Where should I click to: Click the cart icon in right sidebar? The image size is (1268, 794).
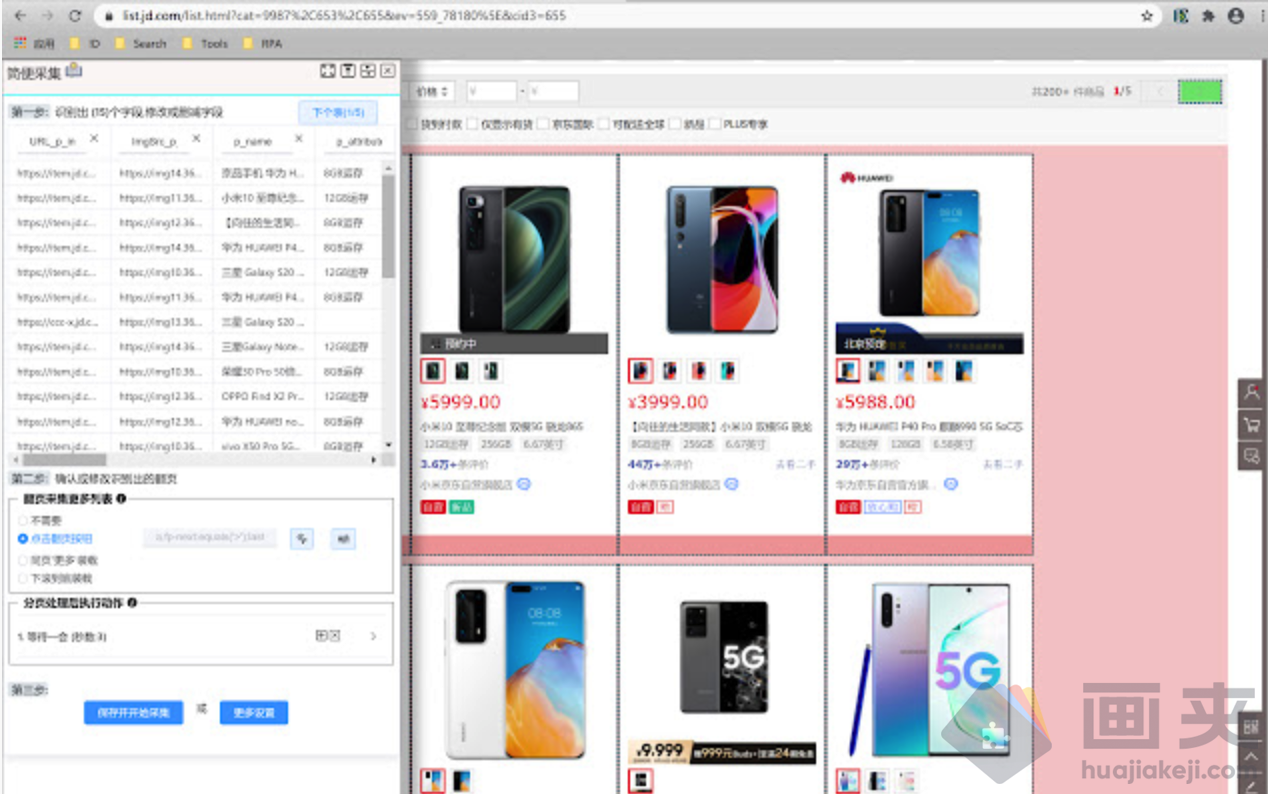(1251, 425)
